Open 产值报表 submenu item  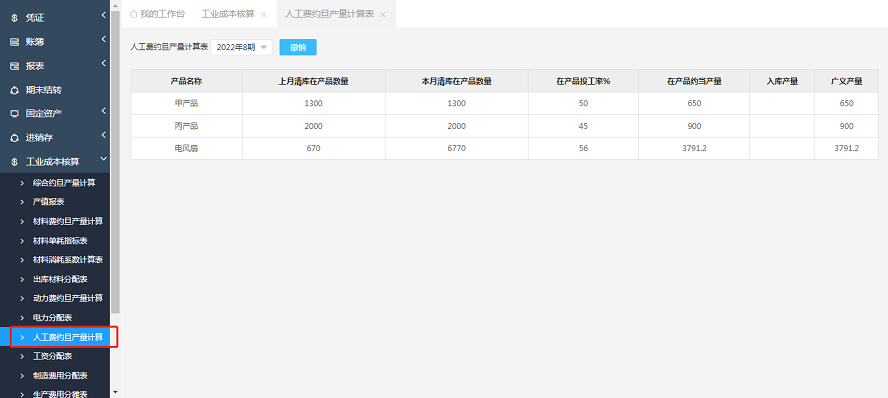point(49,202)
